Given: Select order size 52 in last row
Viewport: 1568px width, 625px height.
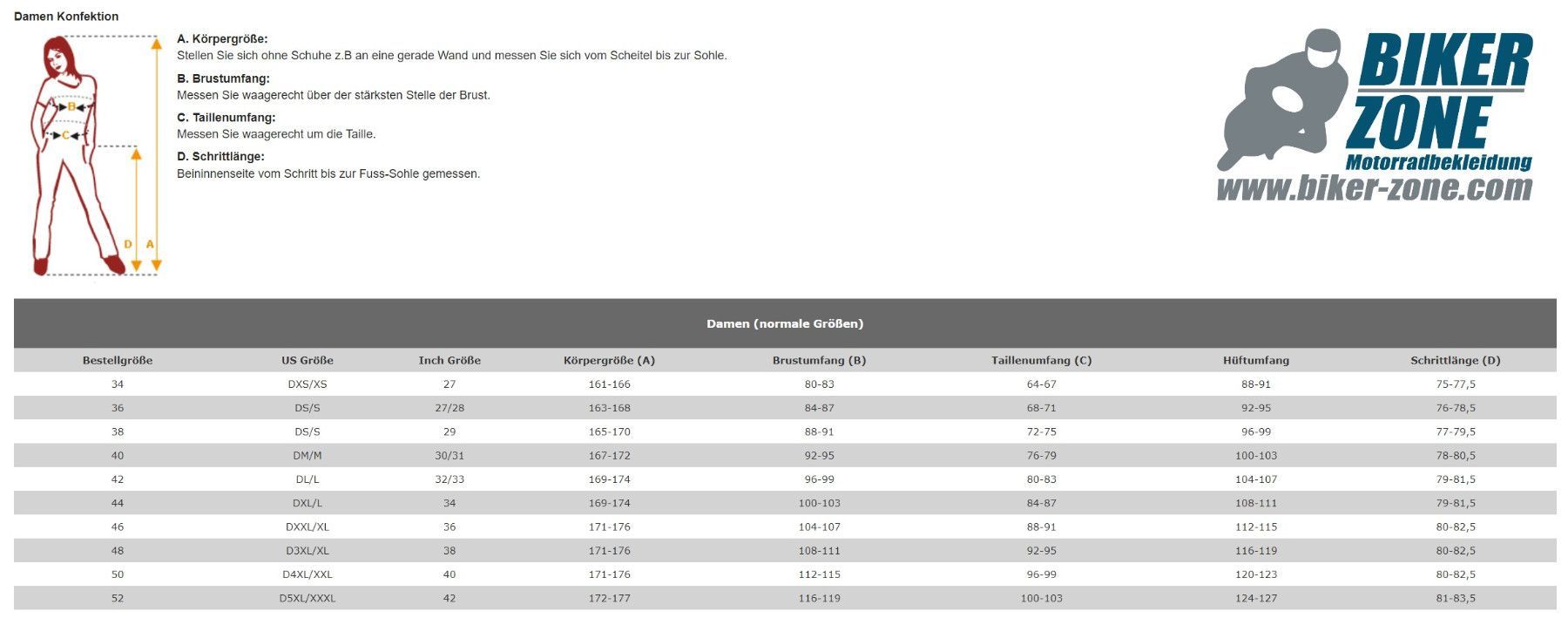Looking at the screenshot, I should (x=118, y=599).
